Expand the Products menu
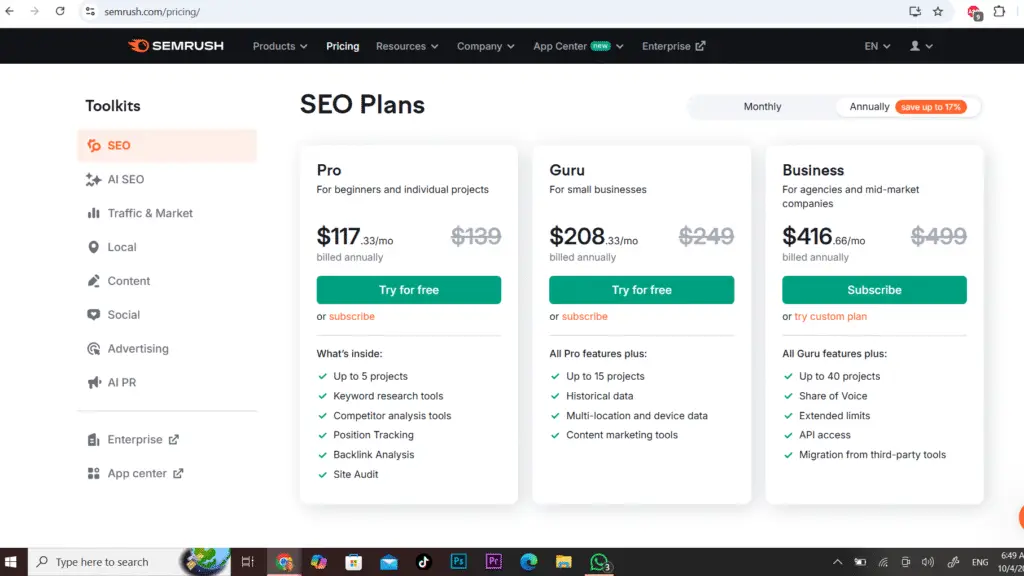 (280, 46)
